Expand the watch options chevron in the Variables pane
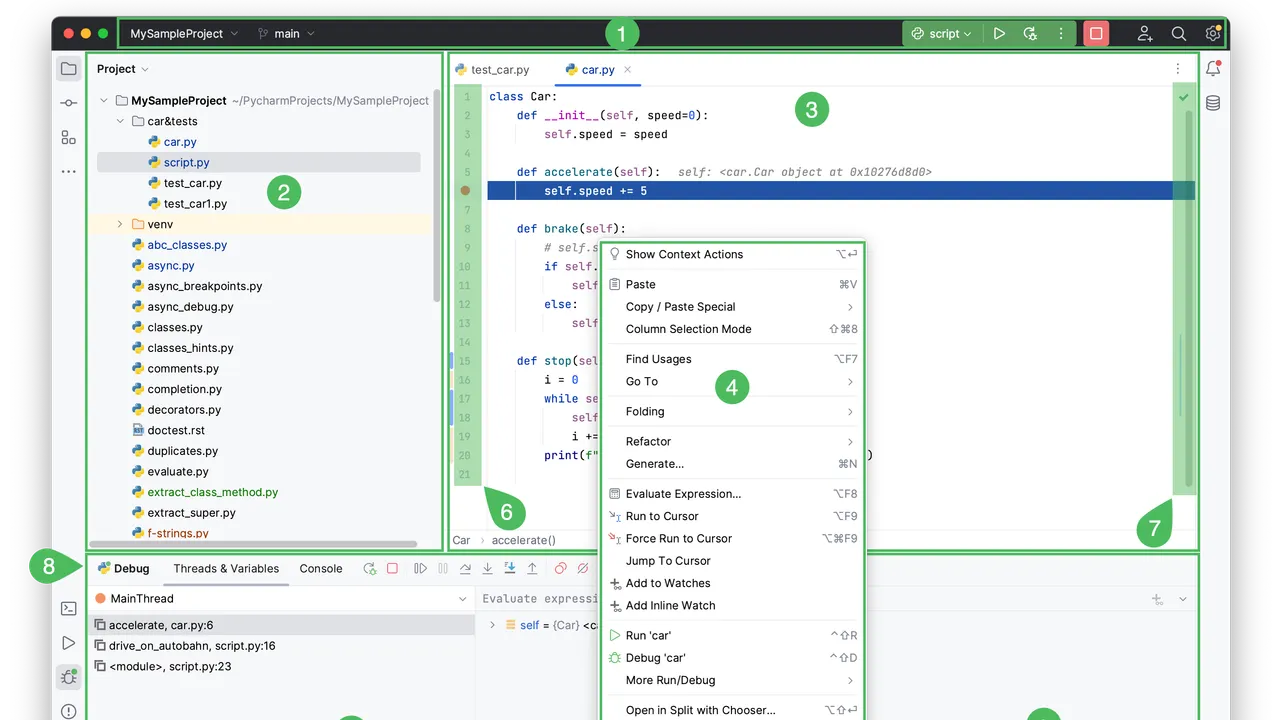This screenshot has width=1280, height=720. (x=1183, y=599)
